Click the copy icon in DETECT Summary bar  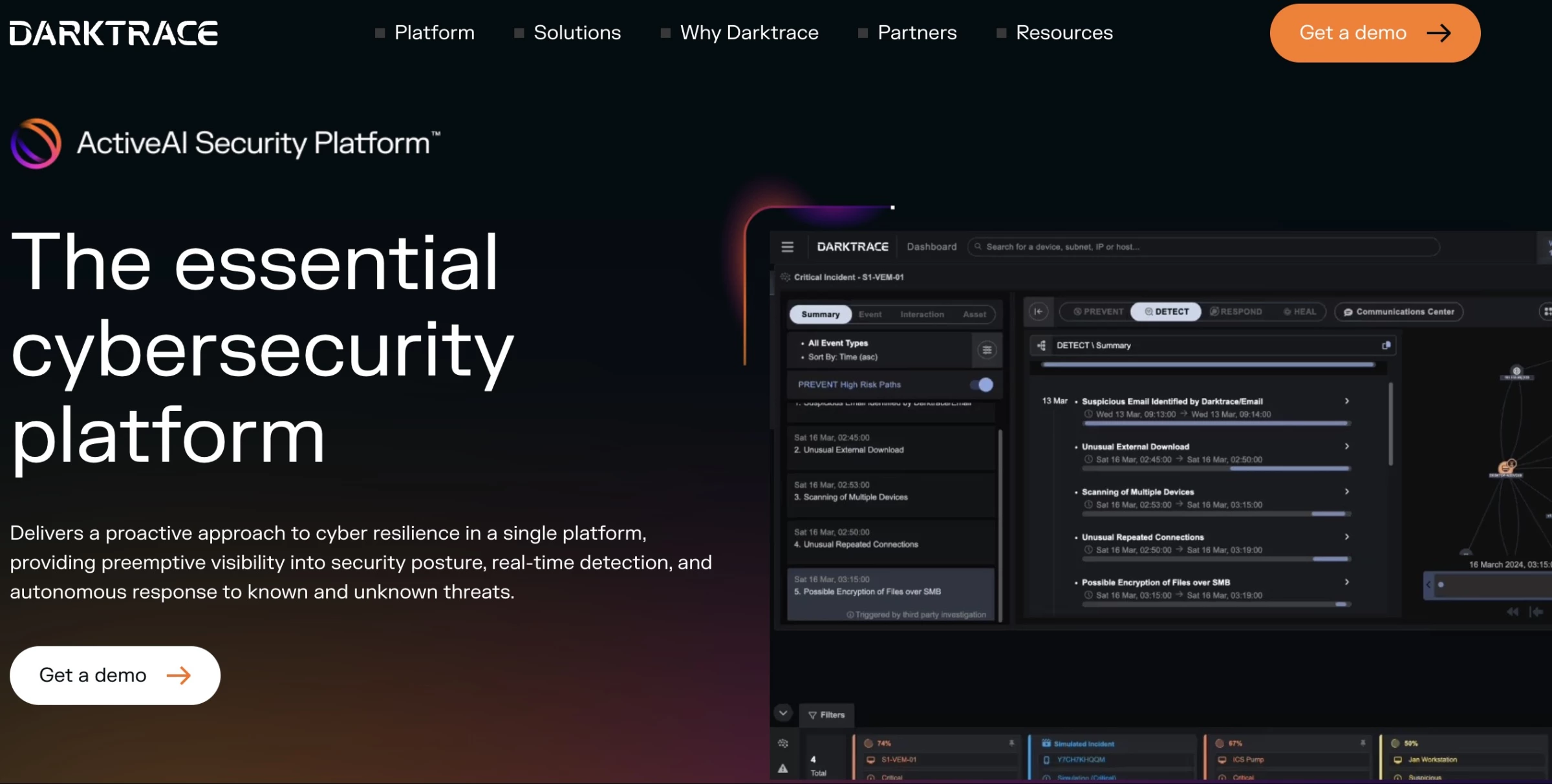[1386, 346]
